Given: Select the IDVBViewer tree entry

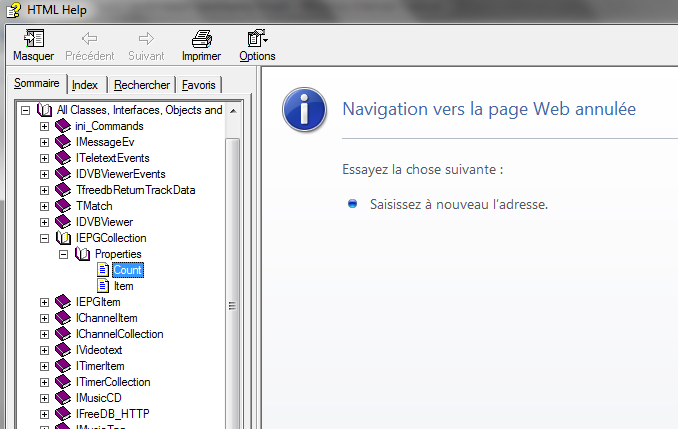Looking at the screenshot, I should 104,222.
